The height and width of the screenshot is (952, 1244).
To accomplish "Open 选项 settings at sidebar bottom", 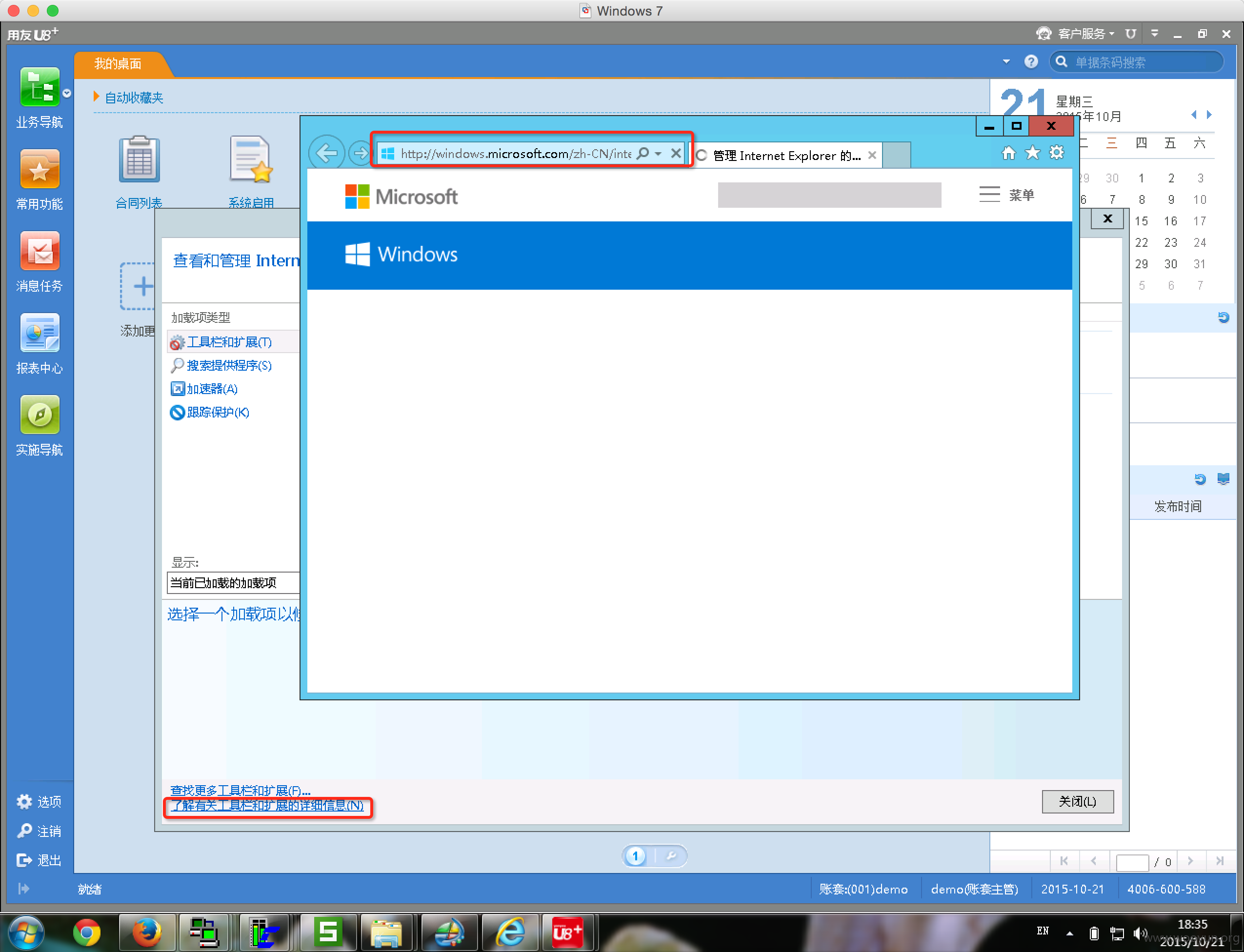I will tap(39, 802).
